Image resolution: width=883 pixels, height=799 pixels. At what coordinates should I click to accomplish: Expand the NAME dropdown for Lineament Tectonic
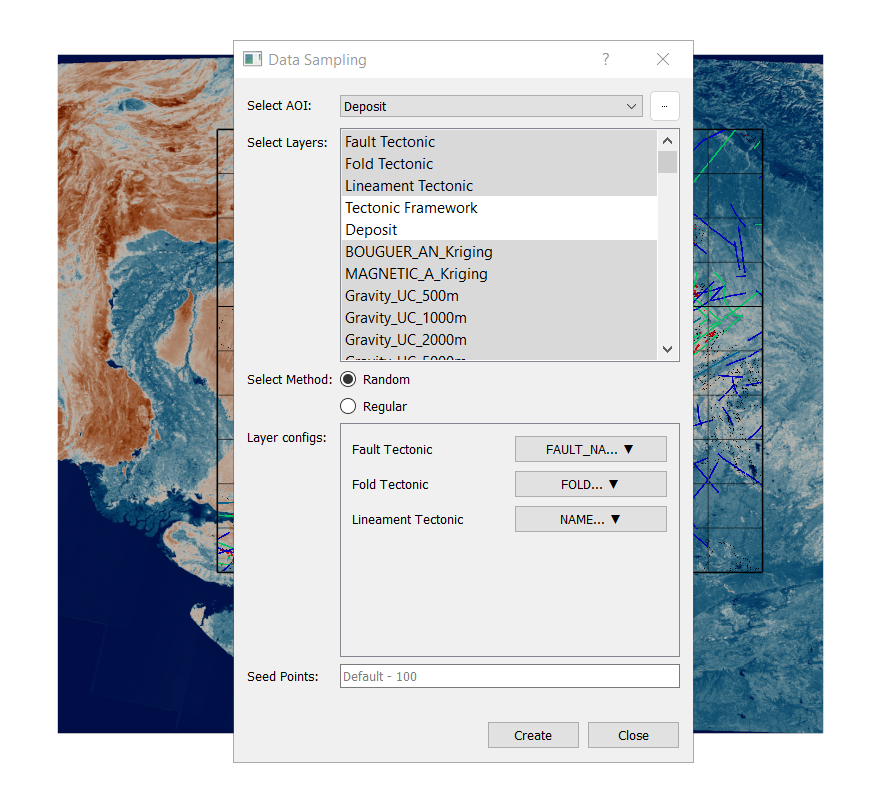pyautogui.click(x=590, y=520)
